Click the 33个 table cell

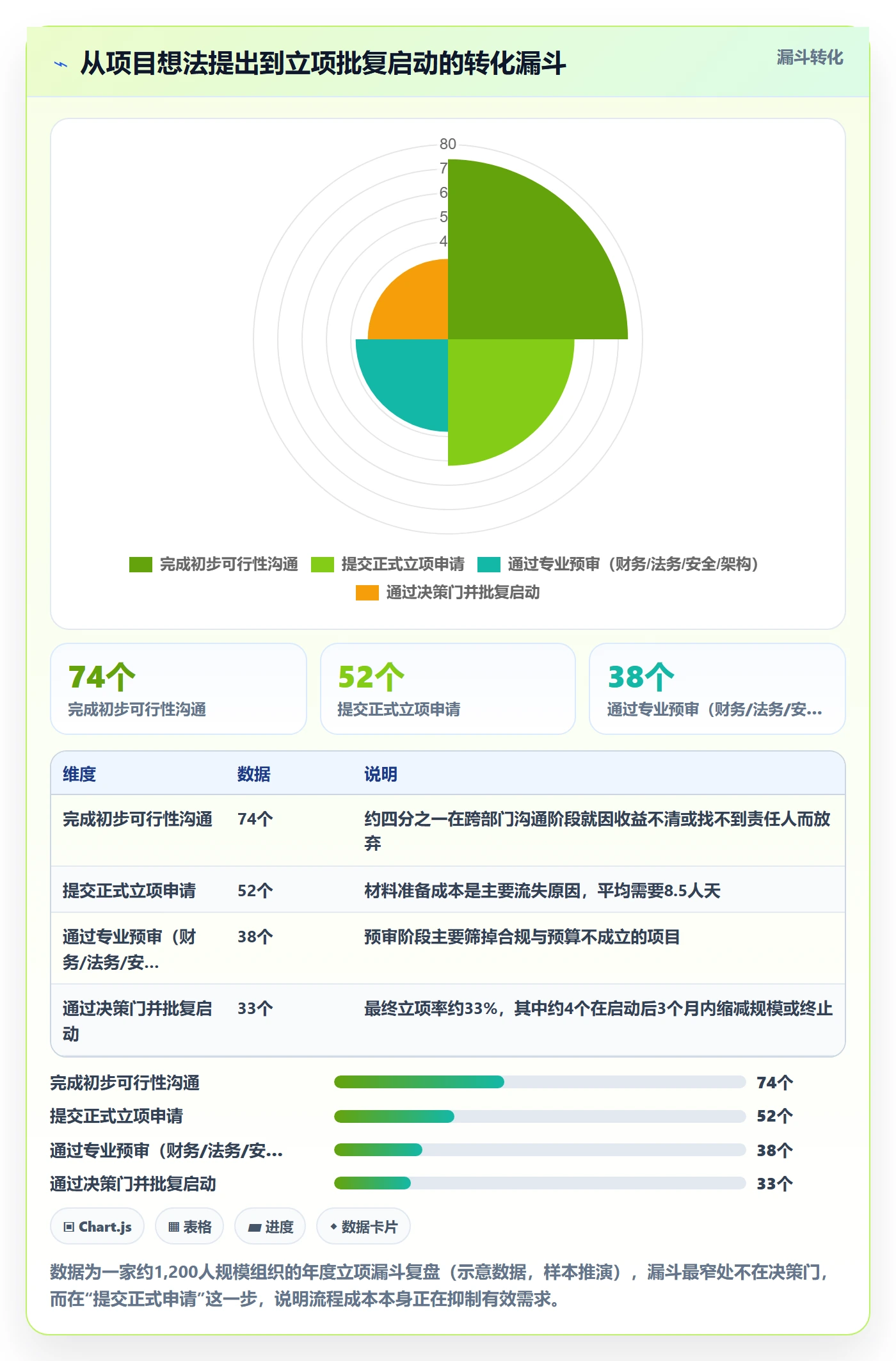coord(255,1008)
